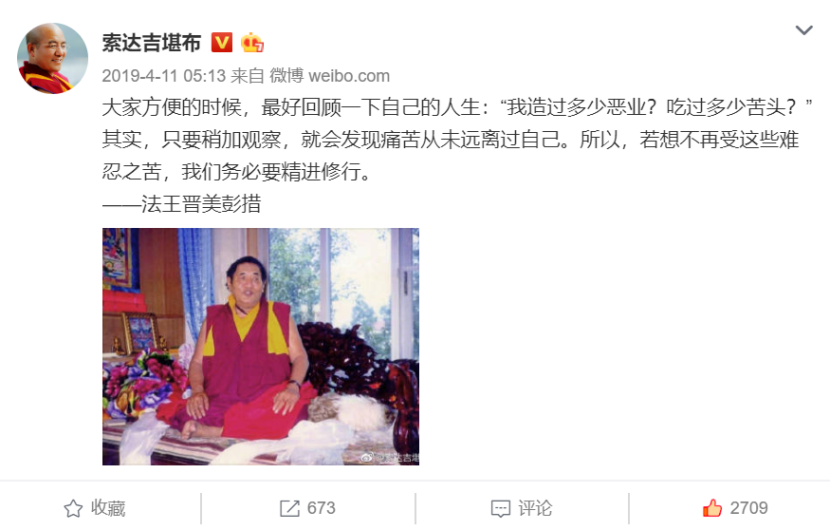The image size is (831, 530).
Task: Open the 索达吉堪布 username link
Action: (152, 43)
